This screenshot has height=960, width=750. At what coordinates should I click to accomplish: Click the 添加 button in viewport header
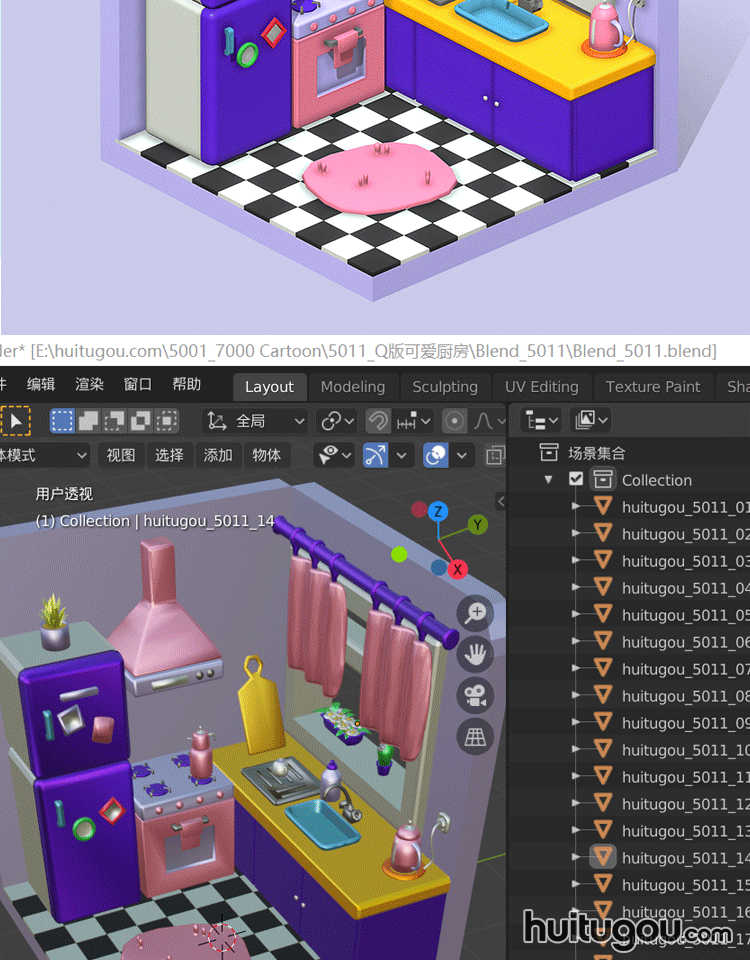click(218, 455)
